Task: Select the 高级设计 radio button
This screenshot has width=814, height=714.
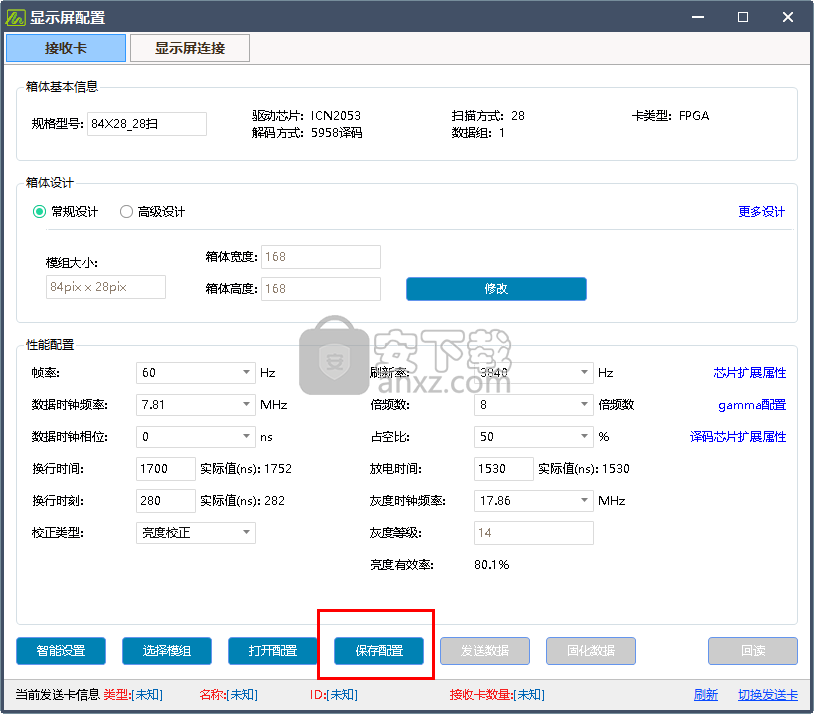Action: pos(126,212)
